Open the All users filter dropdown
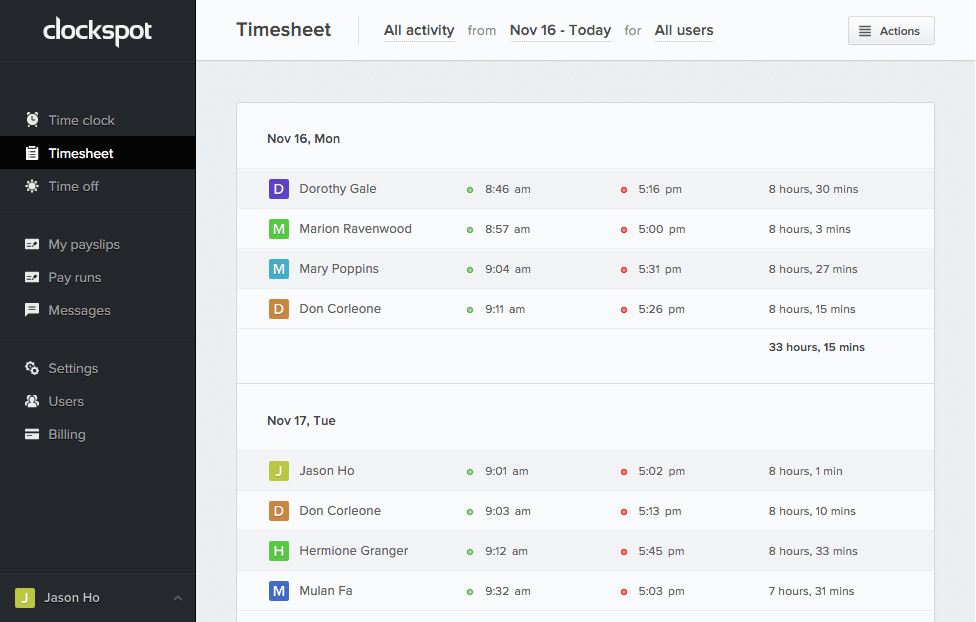 pos(684,31)
